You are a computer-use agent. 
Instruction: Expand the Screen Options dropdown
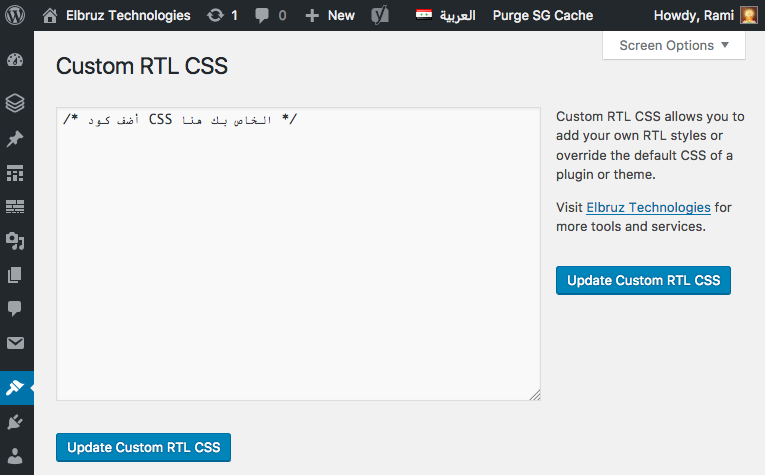[674, 45]
